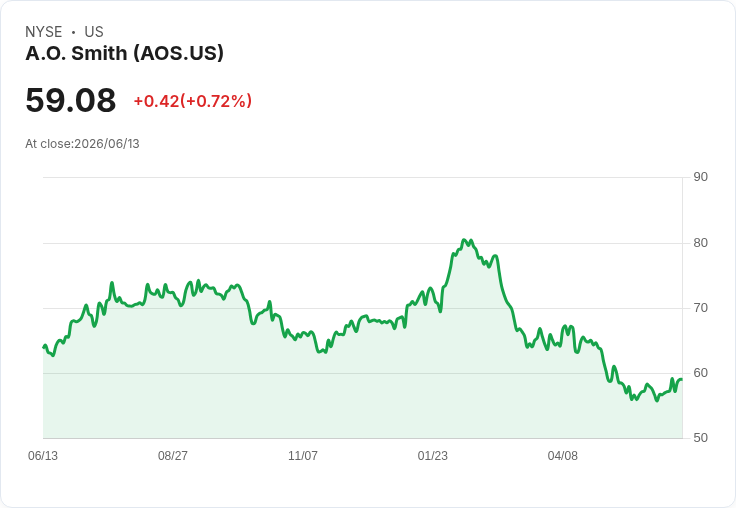This screenshot has width=736, height=508.
Task: Click the 59.08 current price
Action: 70,100
